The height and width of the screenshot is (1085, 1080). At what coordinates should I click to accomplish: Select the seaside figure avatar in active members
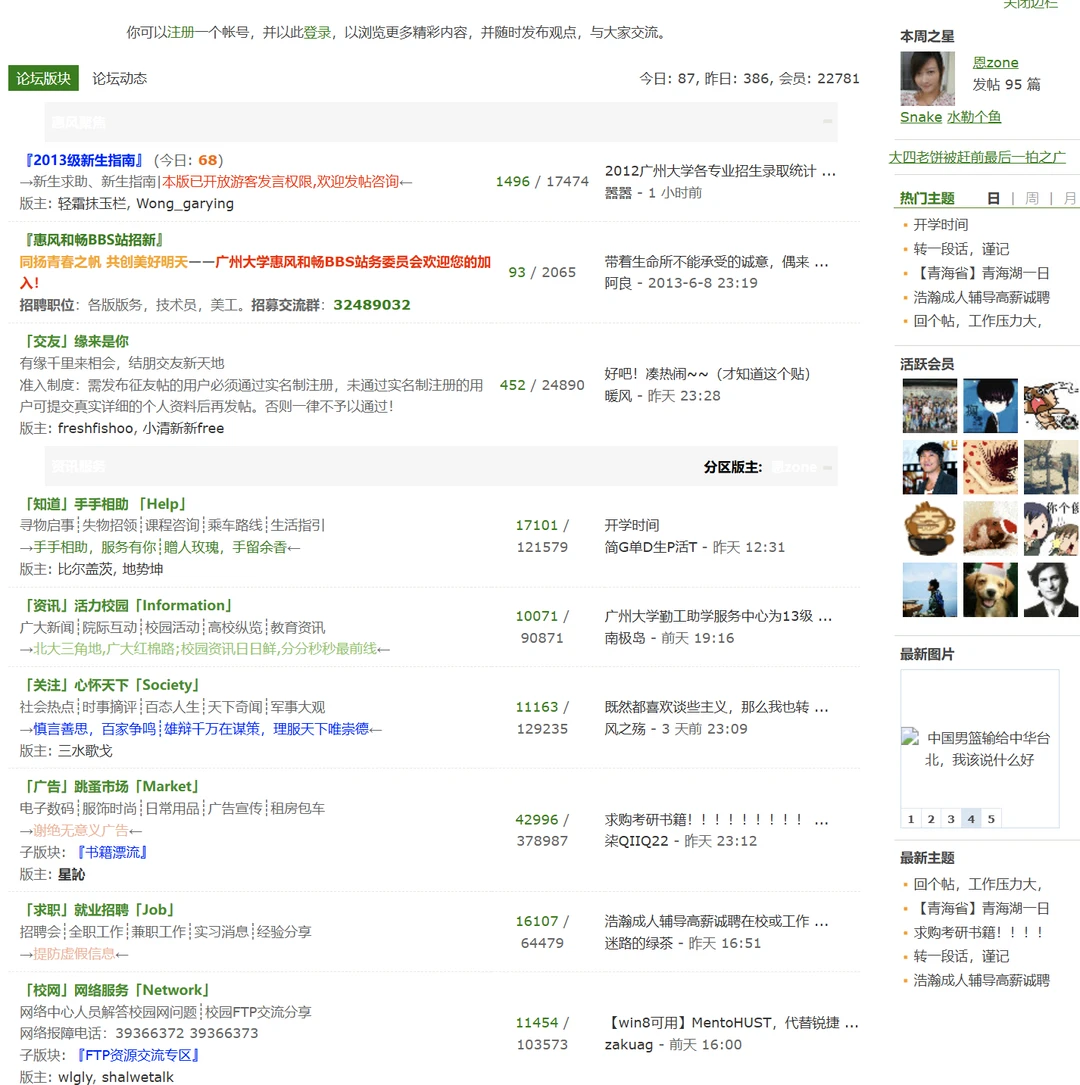click(929, 588)
